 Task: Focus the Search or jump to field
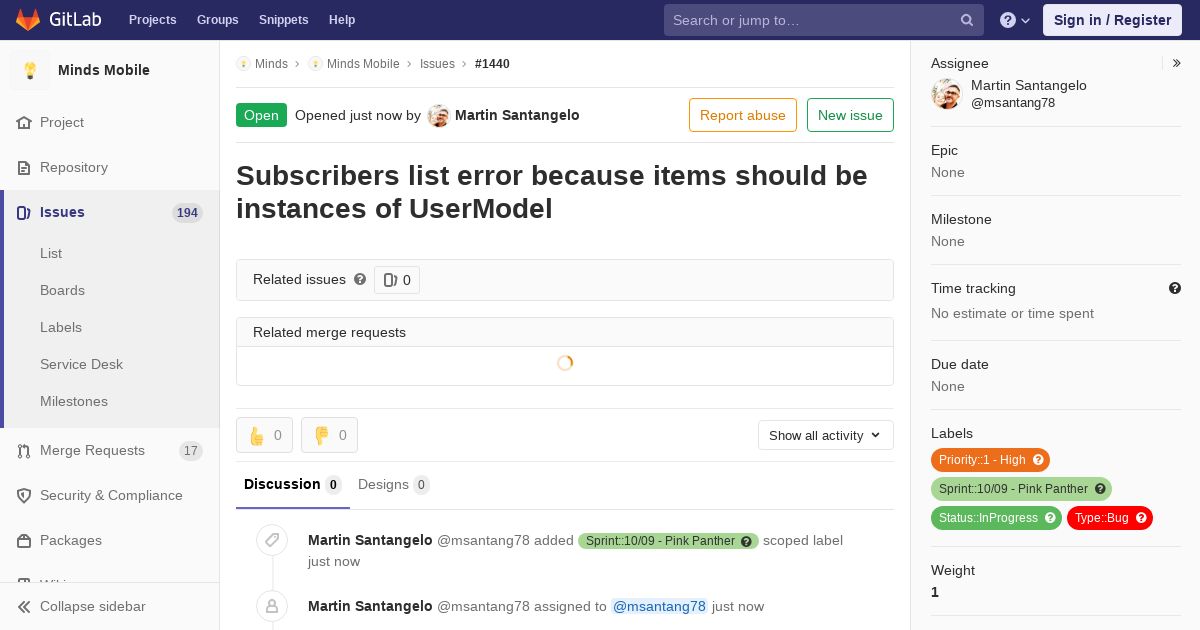coord(810,20)
